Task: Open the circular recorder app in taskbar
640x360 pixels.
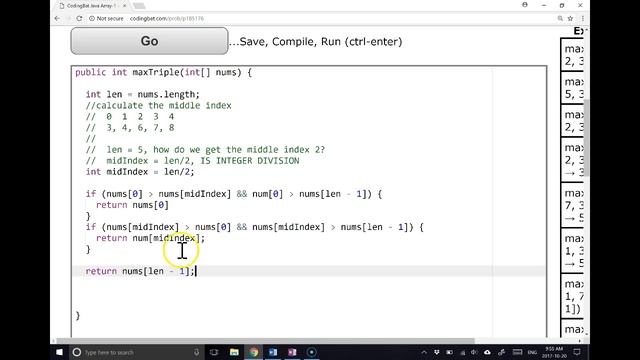Action: pos(311,352)
